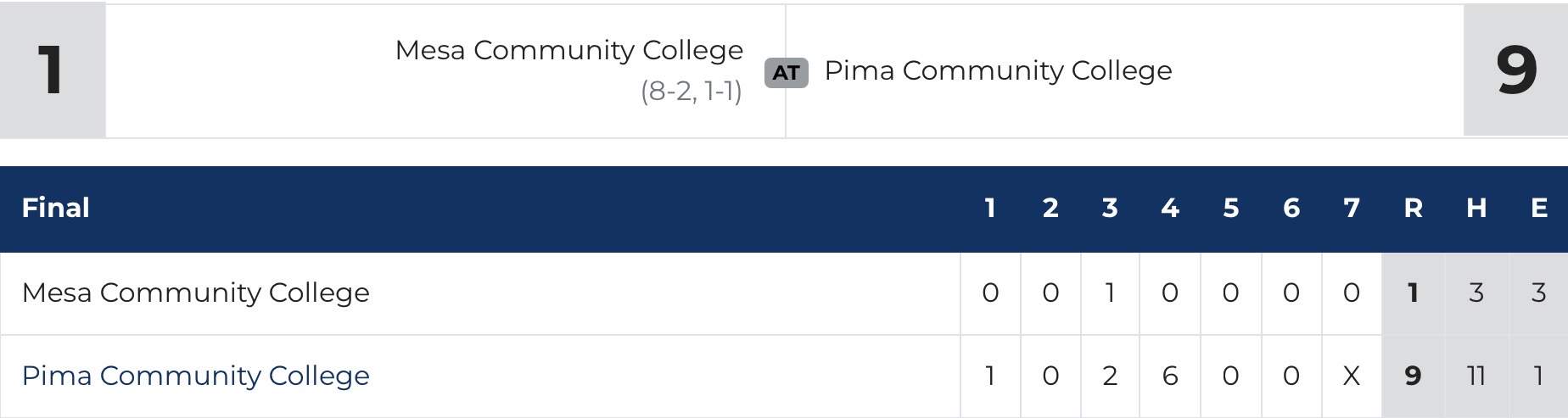This screenshot has width=1568, height=418.
Task: Click Mesa Community College in the linescore row
Action: [196, 293]
